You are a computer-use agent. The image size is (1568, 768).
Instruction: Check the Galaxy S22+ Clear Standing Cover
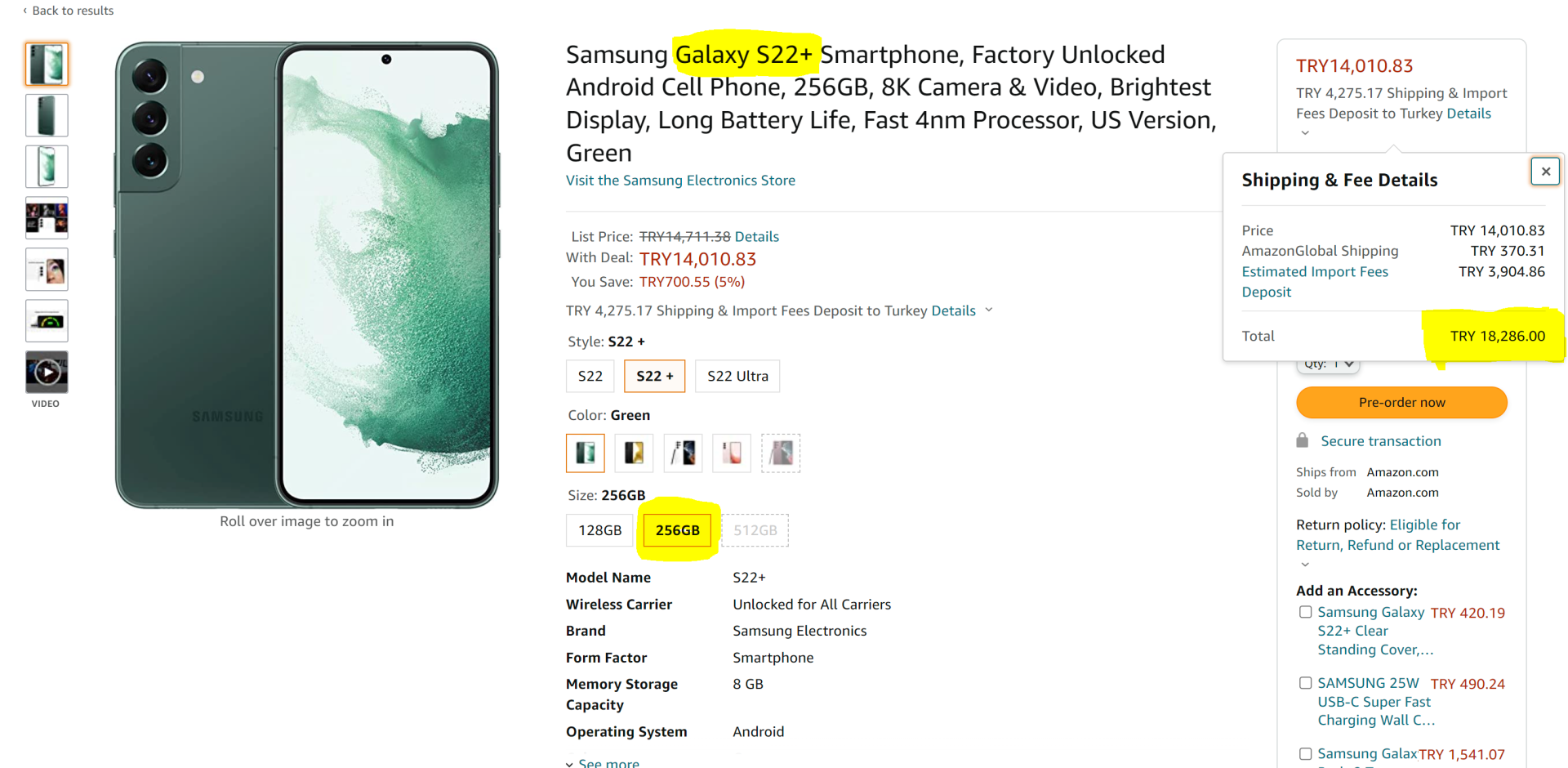click(1305, 612)
